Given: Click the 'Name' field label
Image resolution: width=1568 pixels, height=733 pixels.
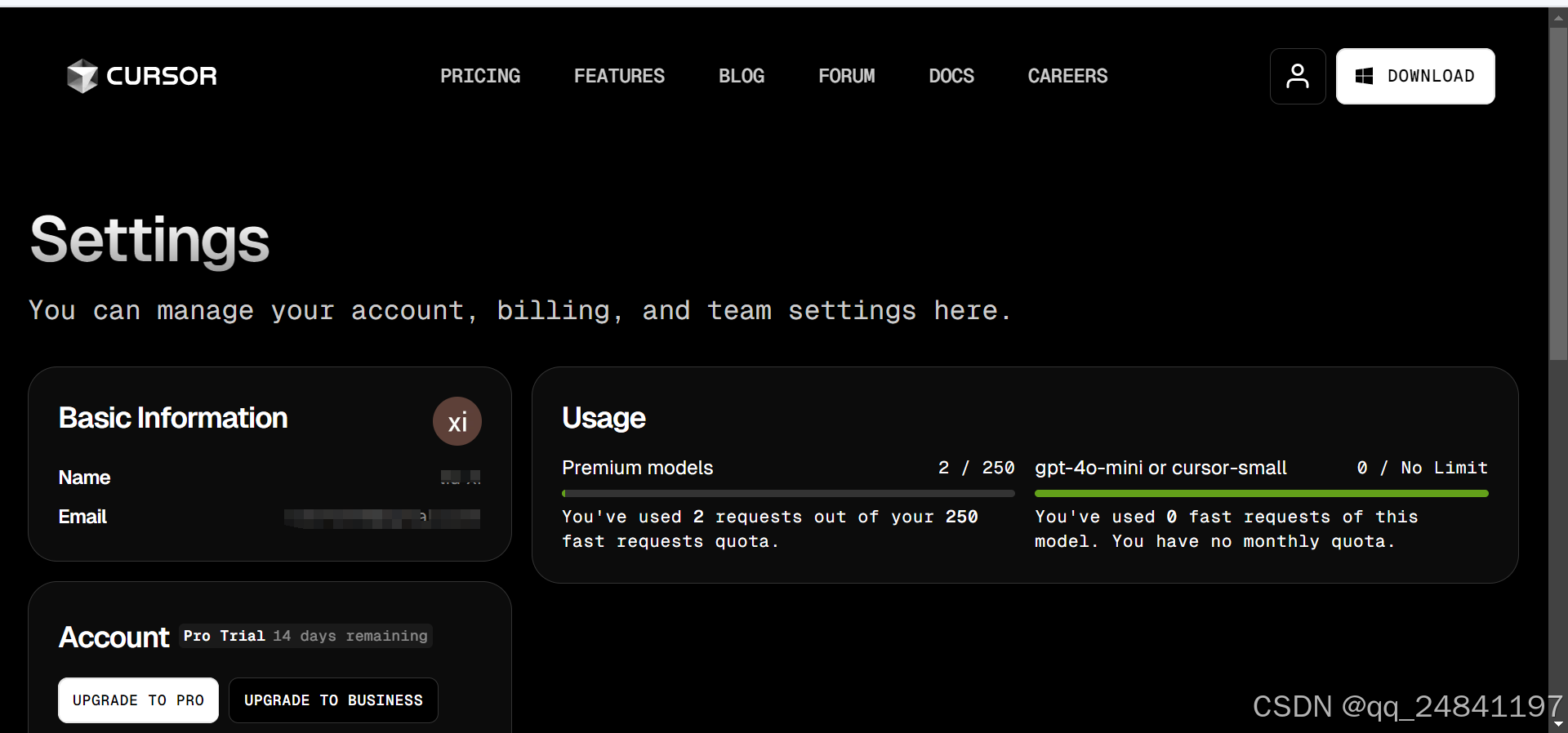Looking at the screenshot, I should [x=84, y=478].
